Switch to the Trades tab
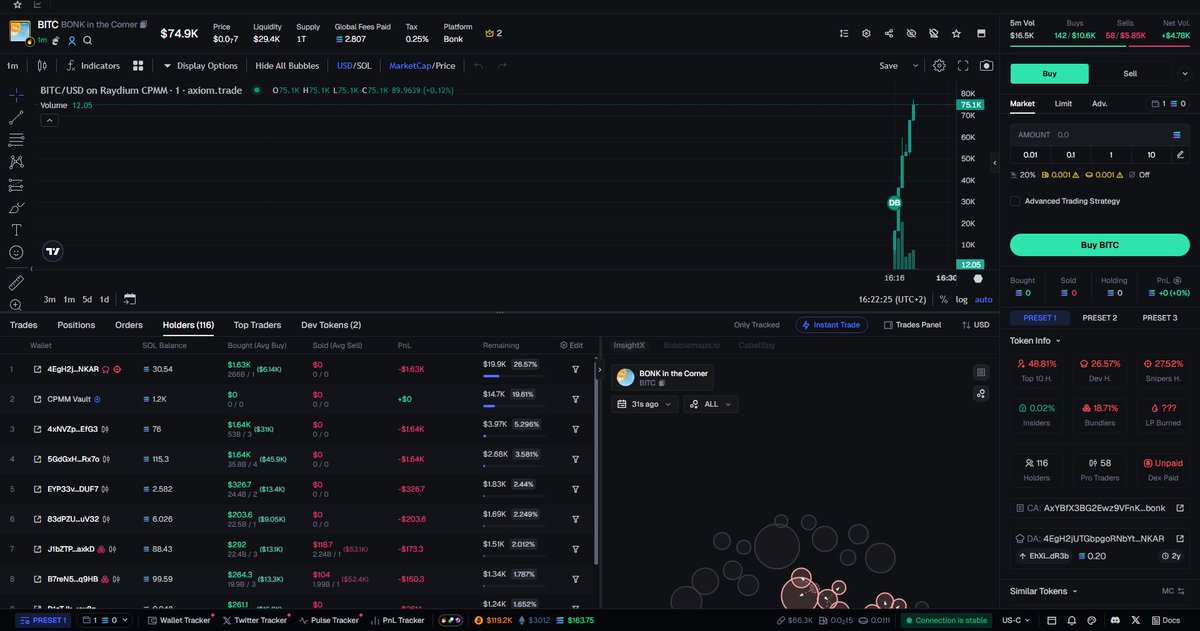The image size is (1200, 631). coord(24,325)
